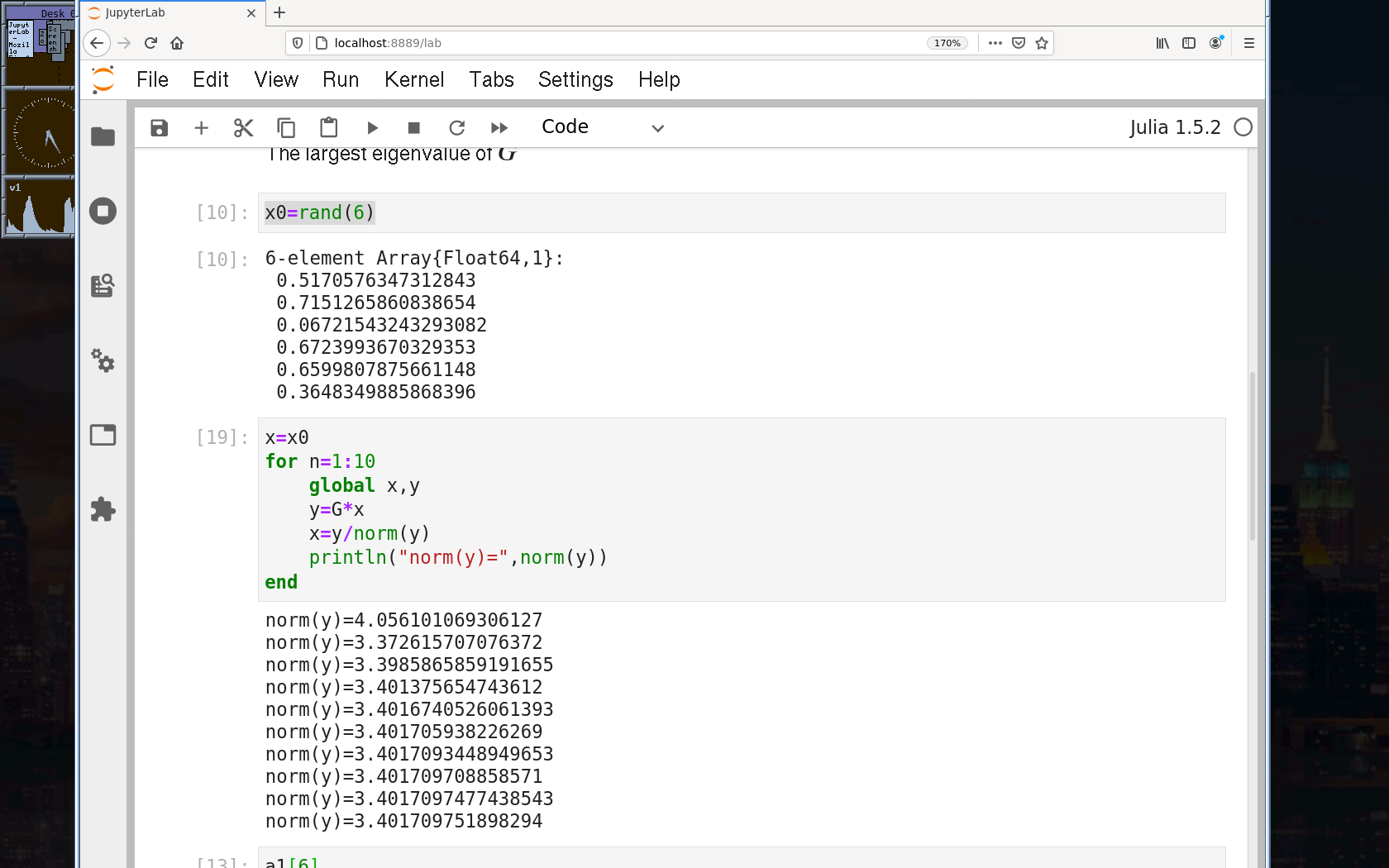Open the cell type Code dropdown

[x=602, y=127]
